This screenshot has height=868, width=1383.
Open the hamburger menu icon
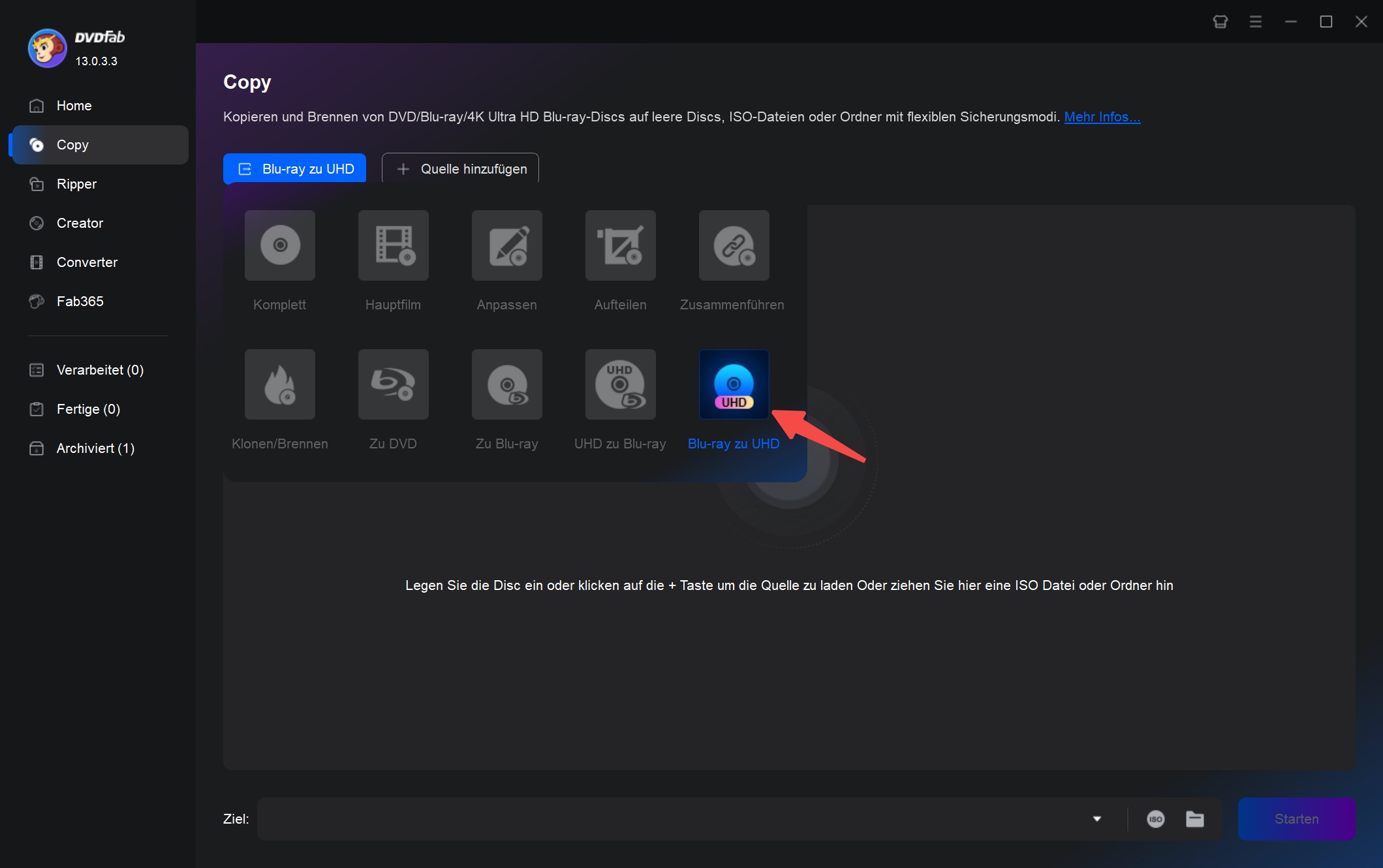1256,22
